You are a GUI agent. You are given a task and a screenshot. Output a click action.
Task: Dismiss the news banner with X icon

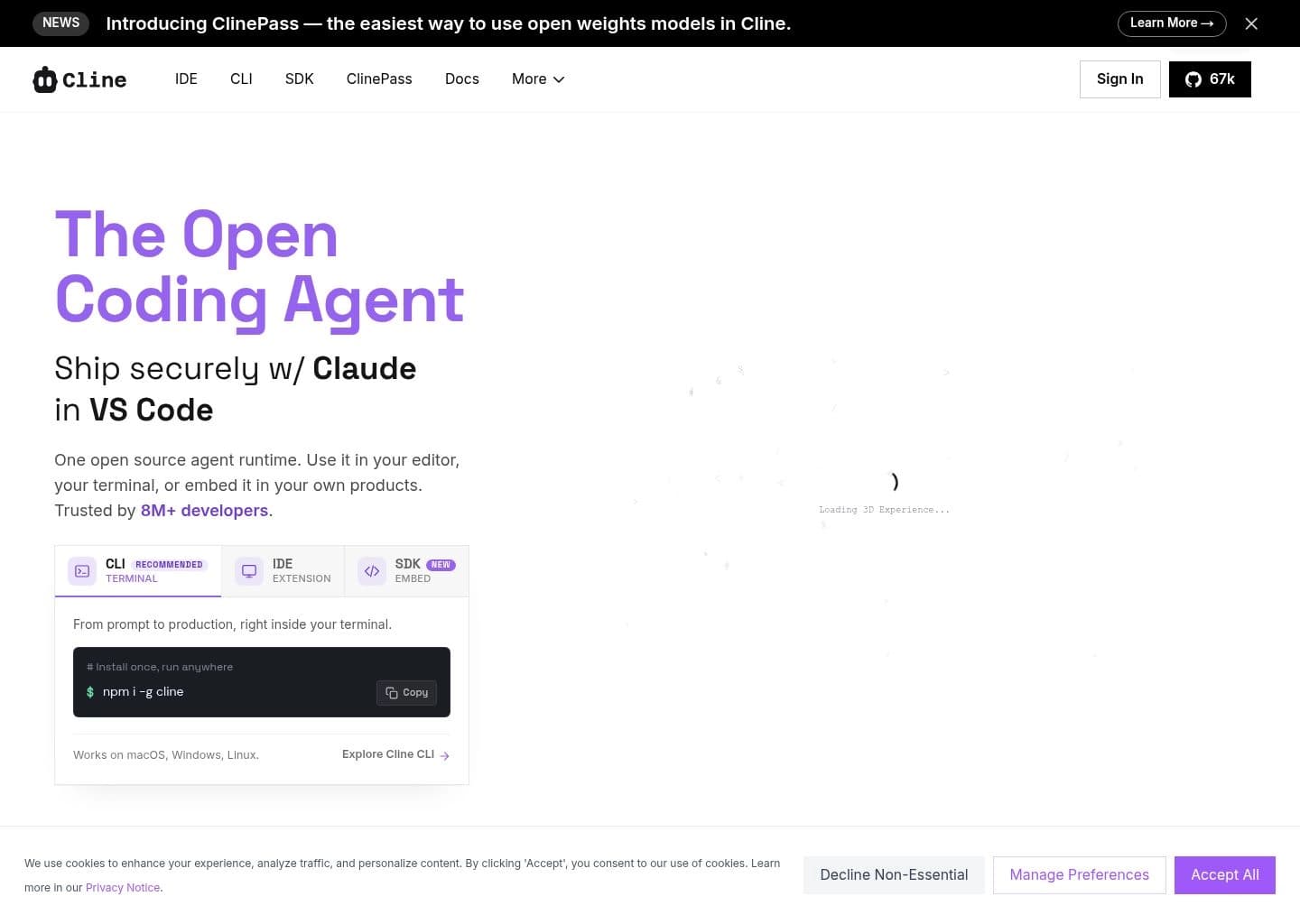[1251, 23]
